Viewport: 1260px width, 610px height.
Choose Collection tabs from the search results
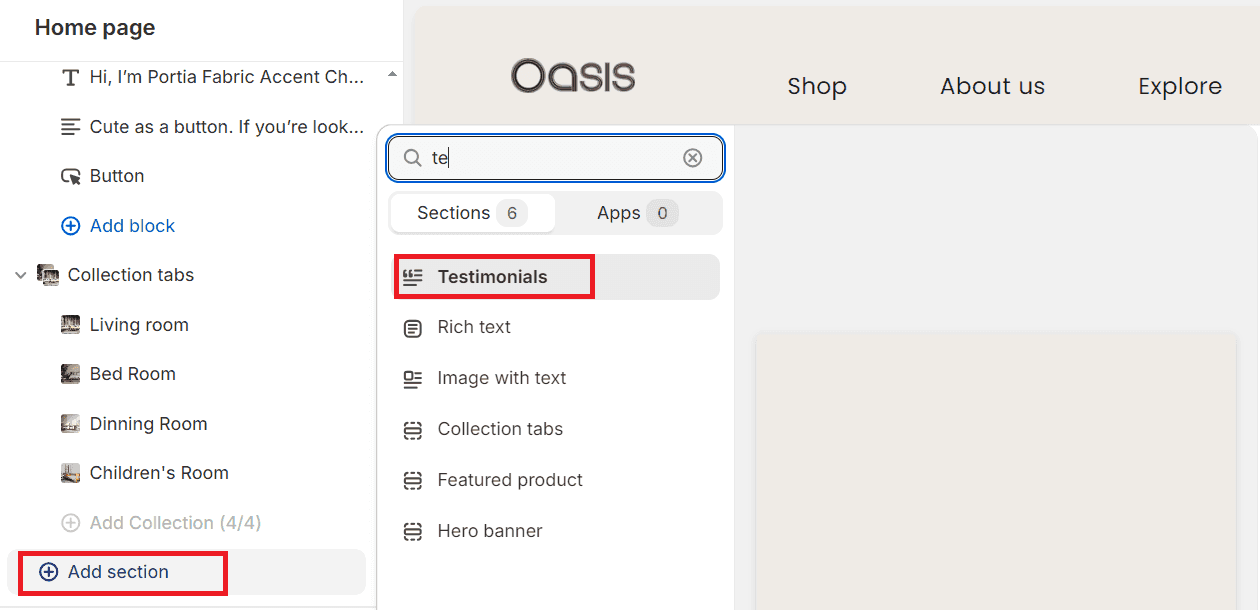(500, 429)
